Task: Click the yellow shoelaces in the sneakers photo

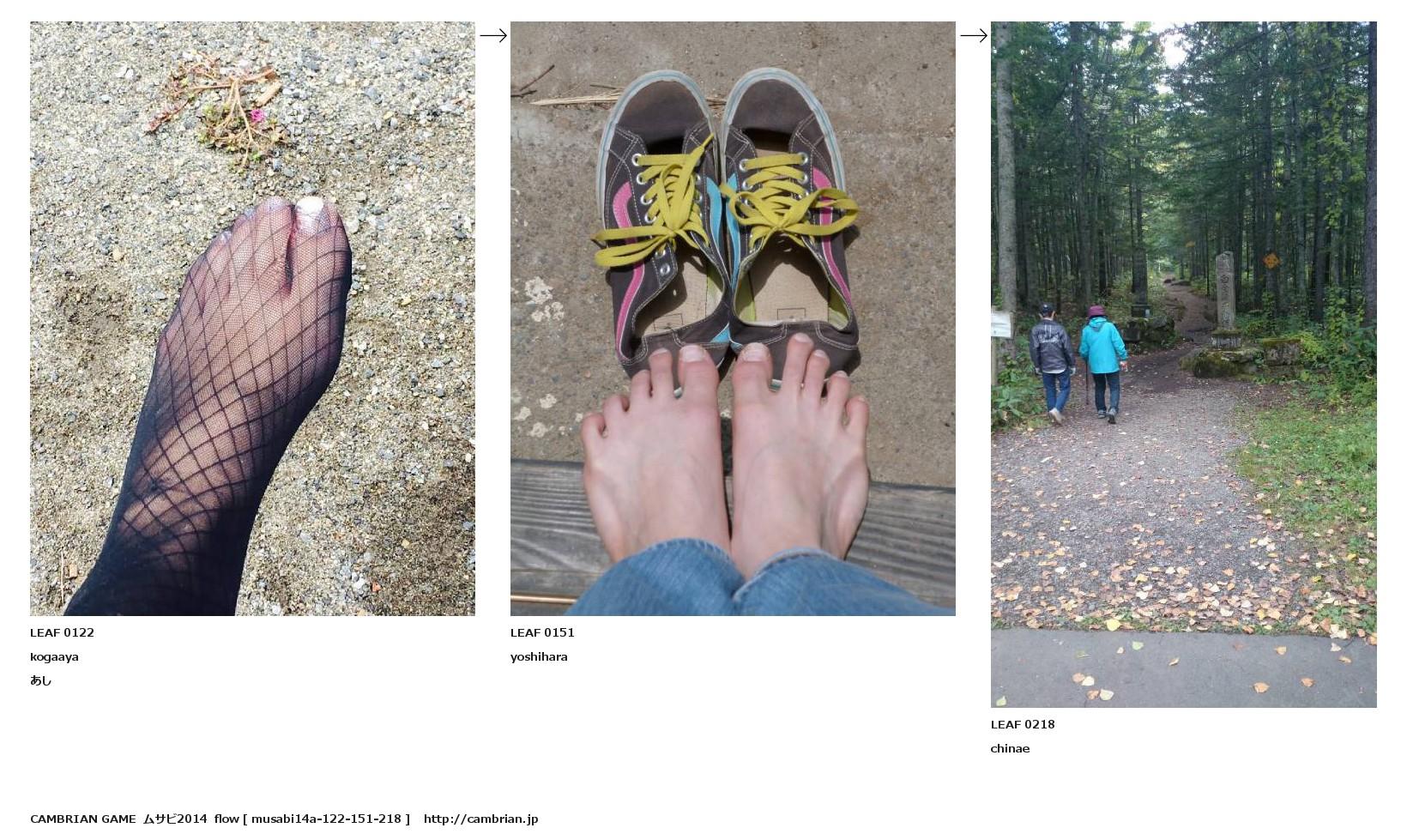Action: (723, 208)
